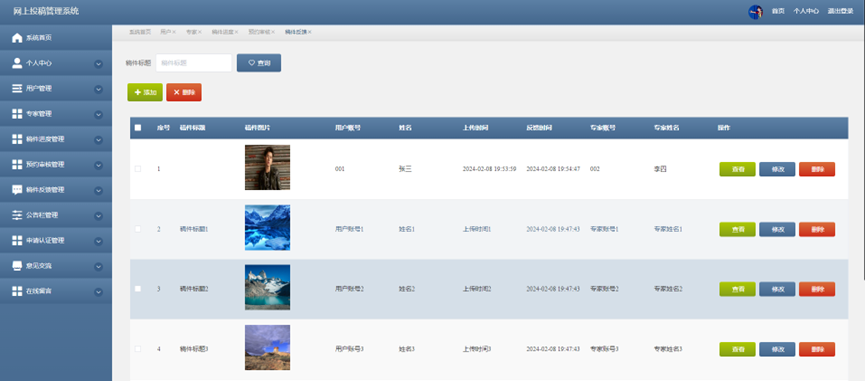
Task: Check the checkbox for row 稿件标题1
Action: coord(138,229)
